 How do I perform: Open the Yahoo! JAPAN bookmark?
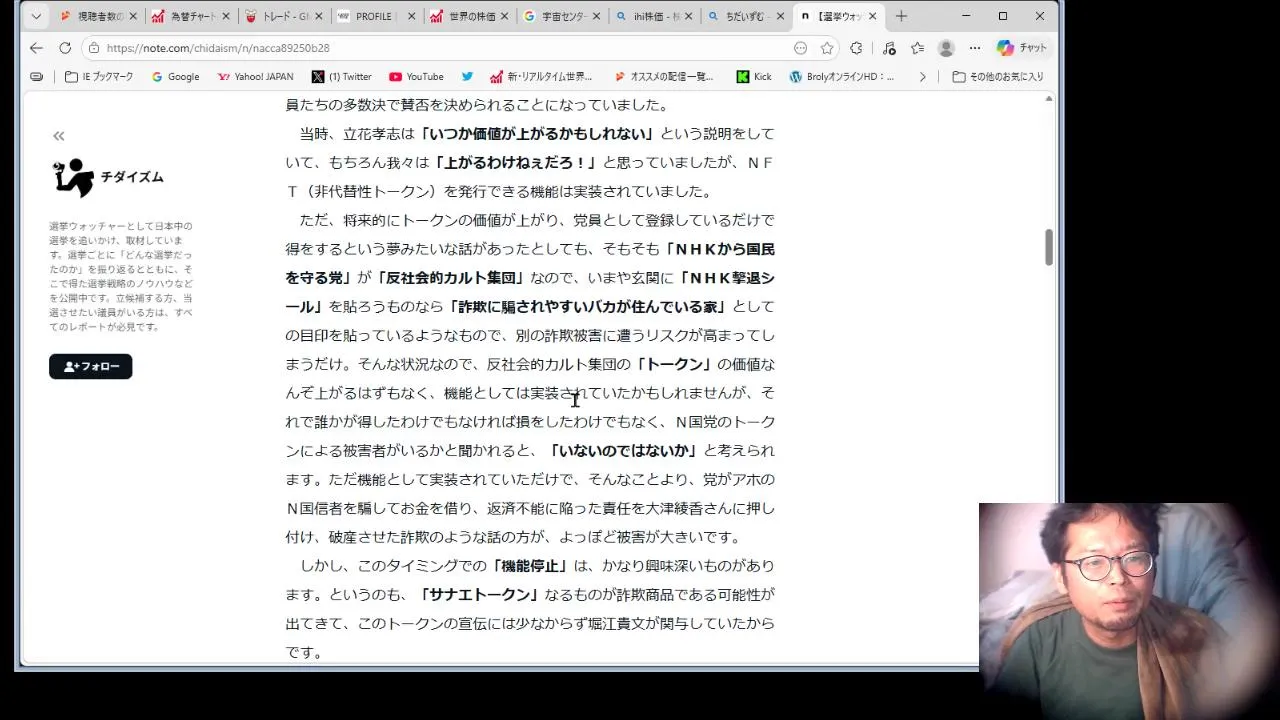255,77
